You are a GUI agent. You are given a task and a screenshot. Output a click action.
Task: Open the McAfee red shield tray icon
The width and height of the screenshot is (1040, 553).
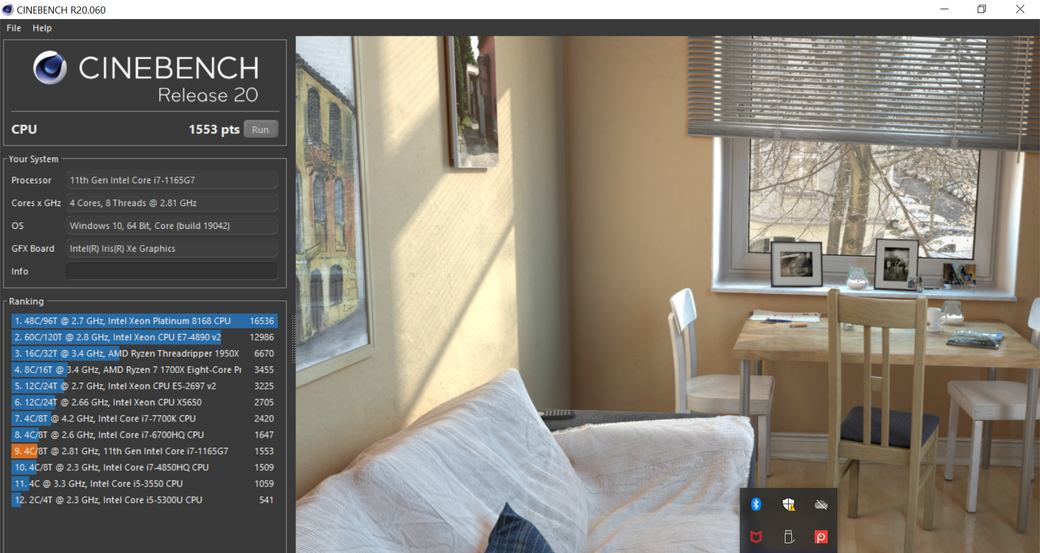(x=757, y=537)
